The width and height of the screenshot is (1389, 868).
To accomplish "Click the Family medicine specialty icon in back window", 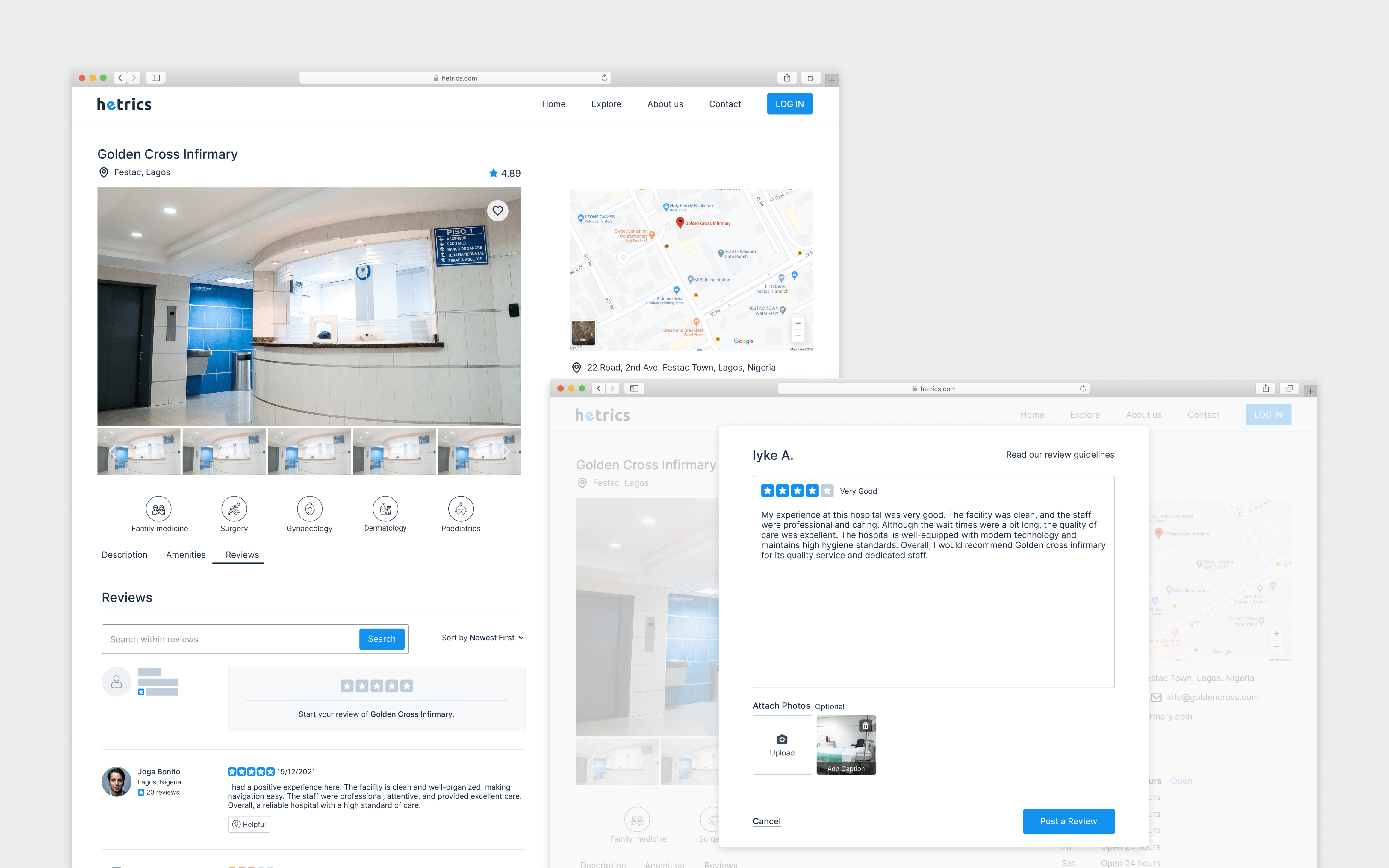I will coord(158,509).
